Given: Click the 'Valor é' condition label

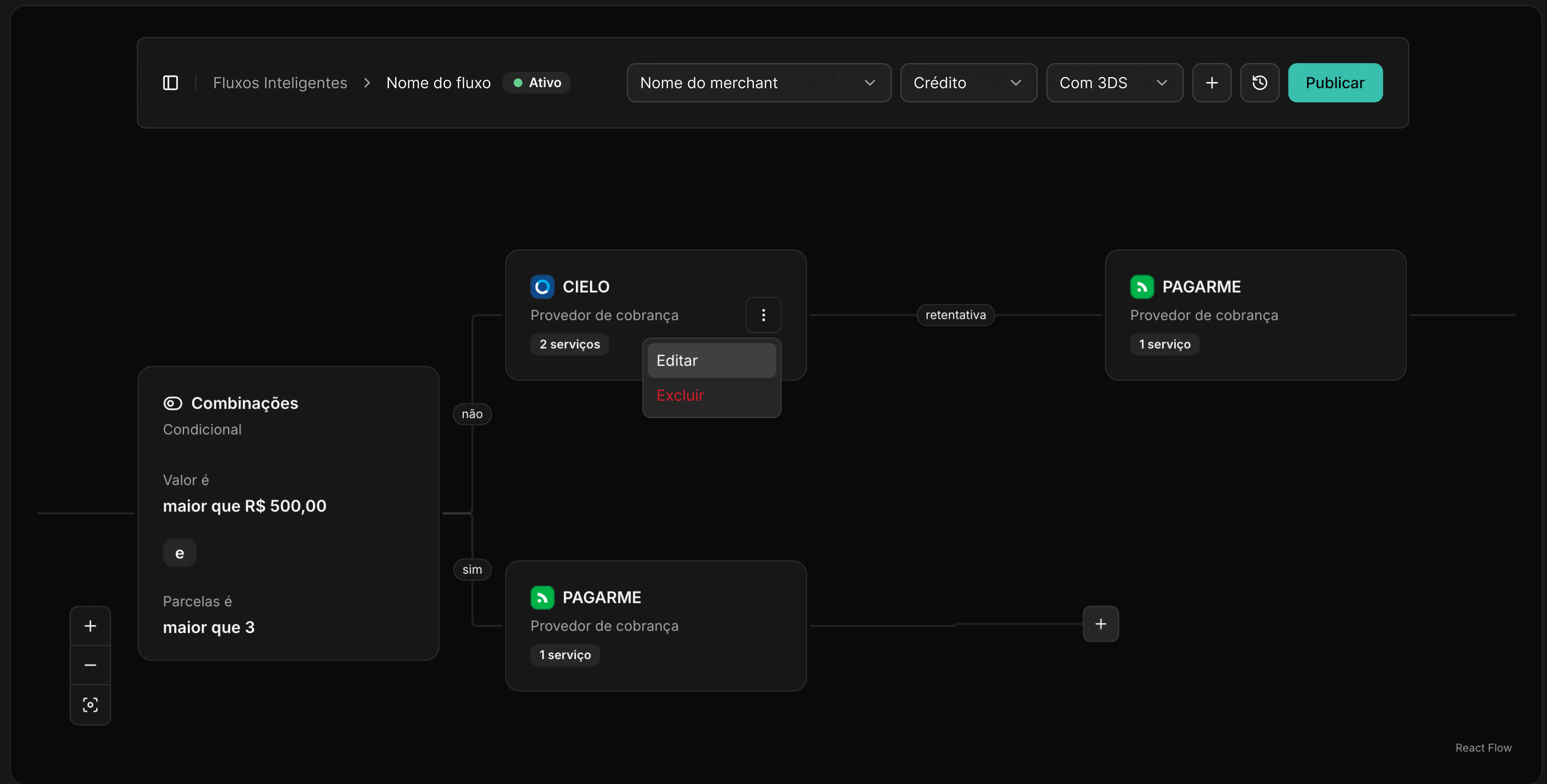Looking at the screenshot, I should [x=186, y=480].
